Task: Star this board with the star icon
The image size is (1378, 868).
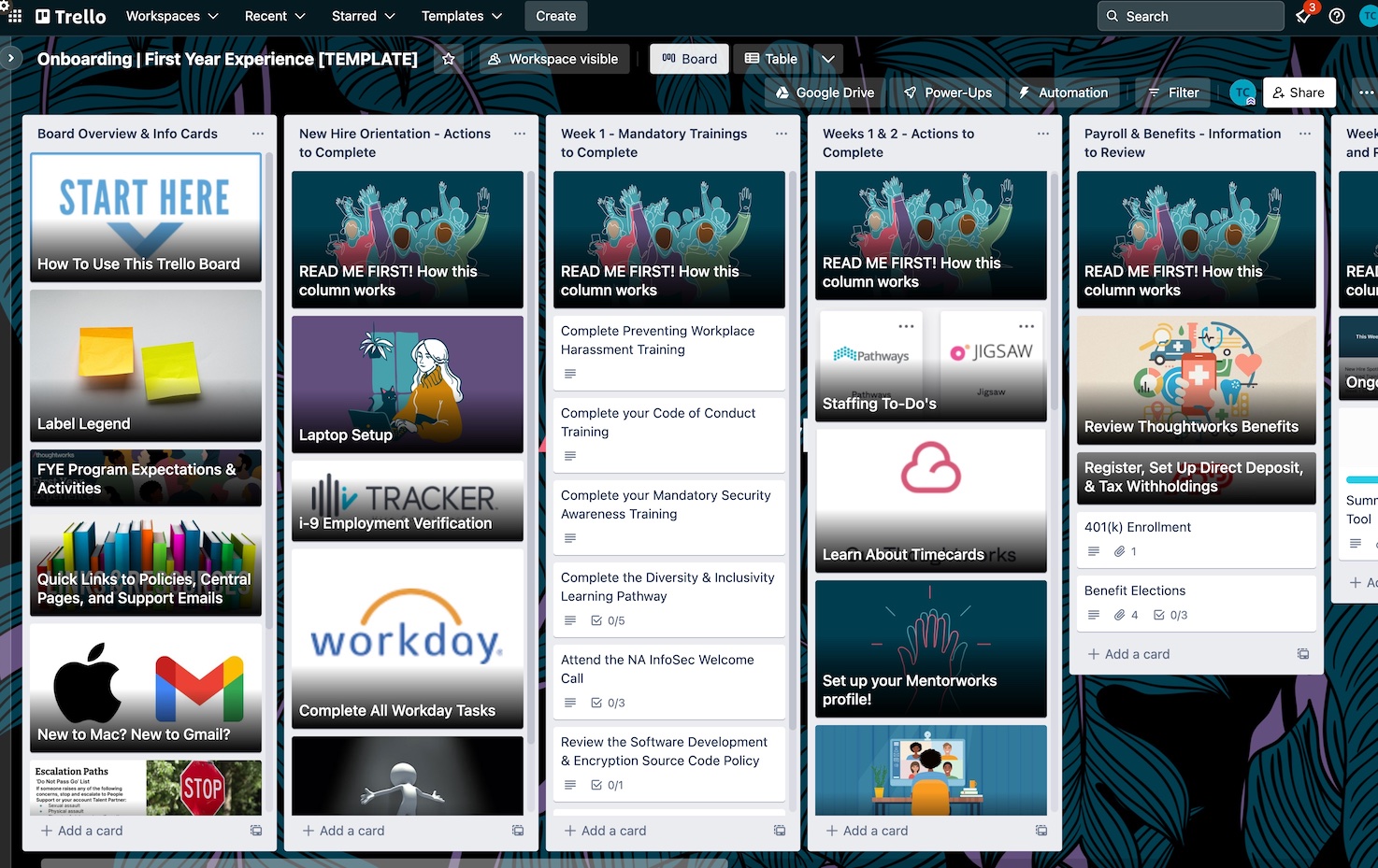Action: (x=448, y=59)
